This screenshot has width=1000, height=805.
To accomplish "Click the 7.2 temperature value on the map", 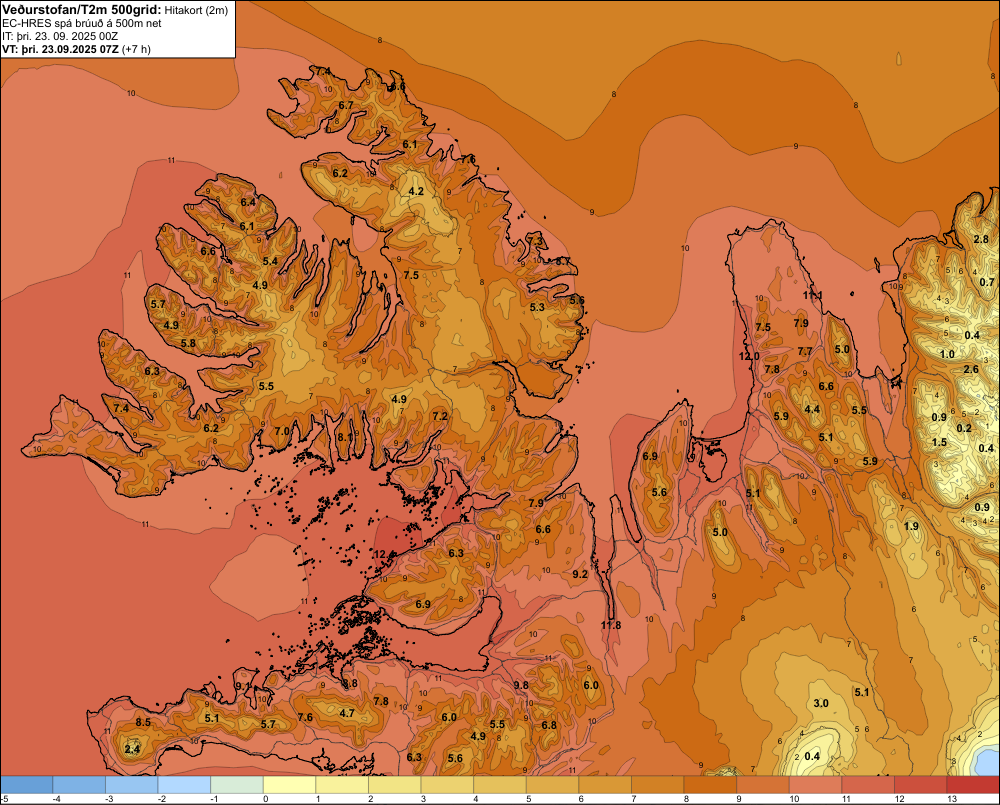I will [x=440, y=416].
